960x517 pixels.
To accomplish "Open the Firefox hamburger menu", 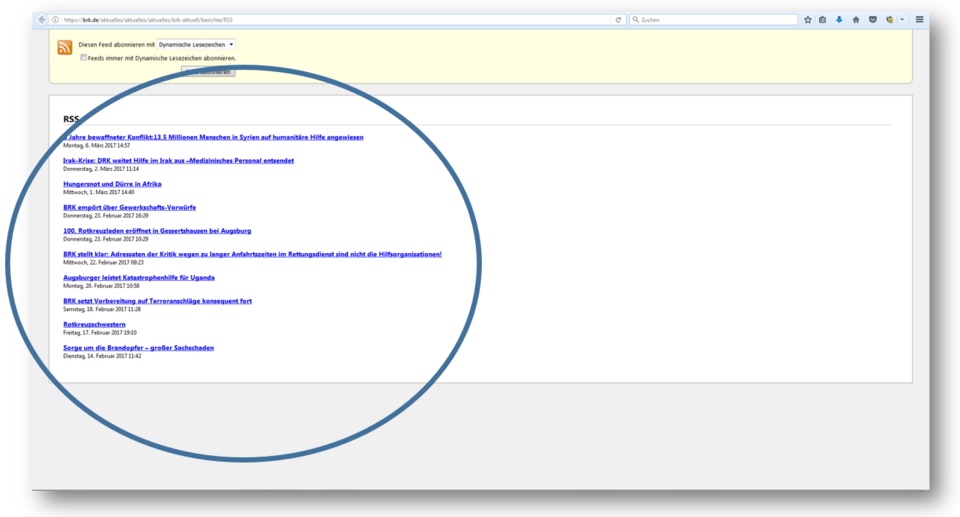I will (919, 20).
